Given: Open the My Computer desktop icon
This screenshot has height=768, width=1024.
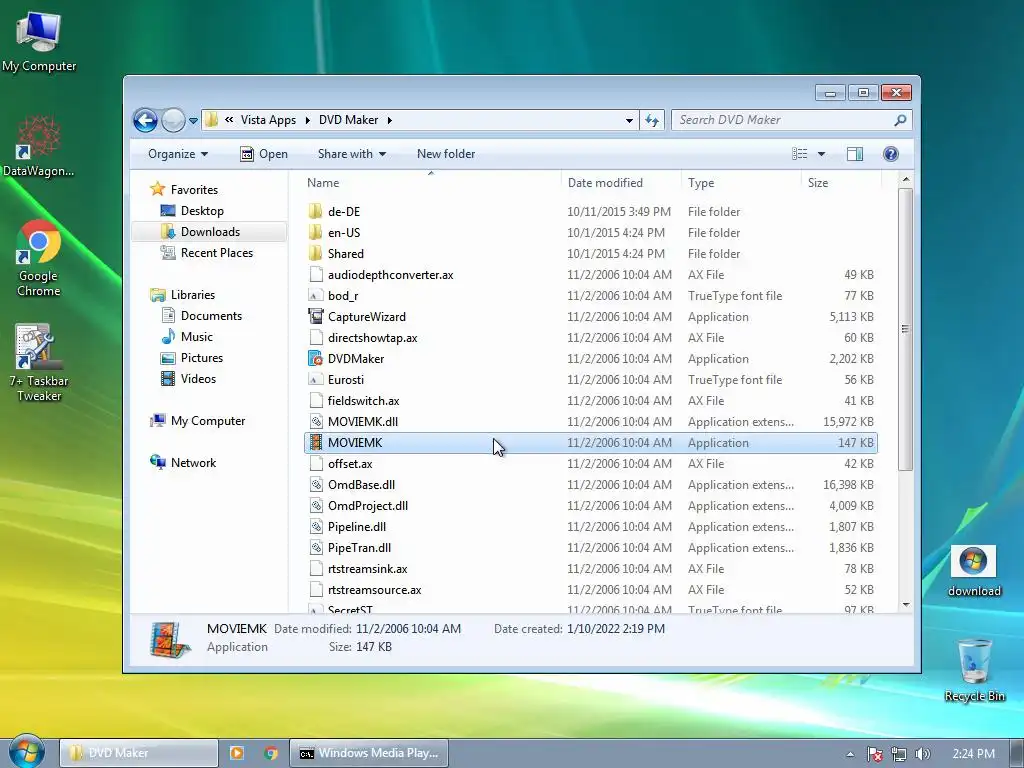Looking at the screenshot, I should click(39, 41).
